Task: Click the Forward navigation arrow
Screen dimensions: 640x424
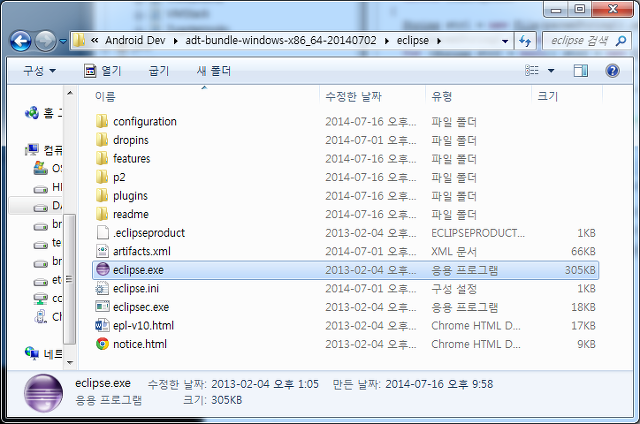Action: pos(45,41)
